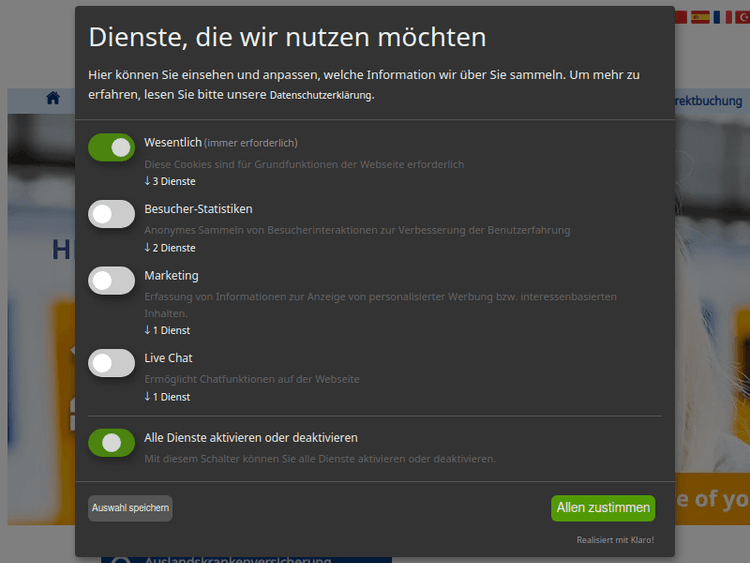Expand 2 Dienste under Besucher-Statistiken
750x563 pixels.
pyautogui.click(x=170, y=248)
